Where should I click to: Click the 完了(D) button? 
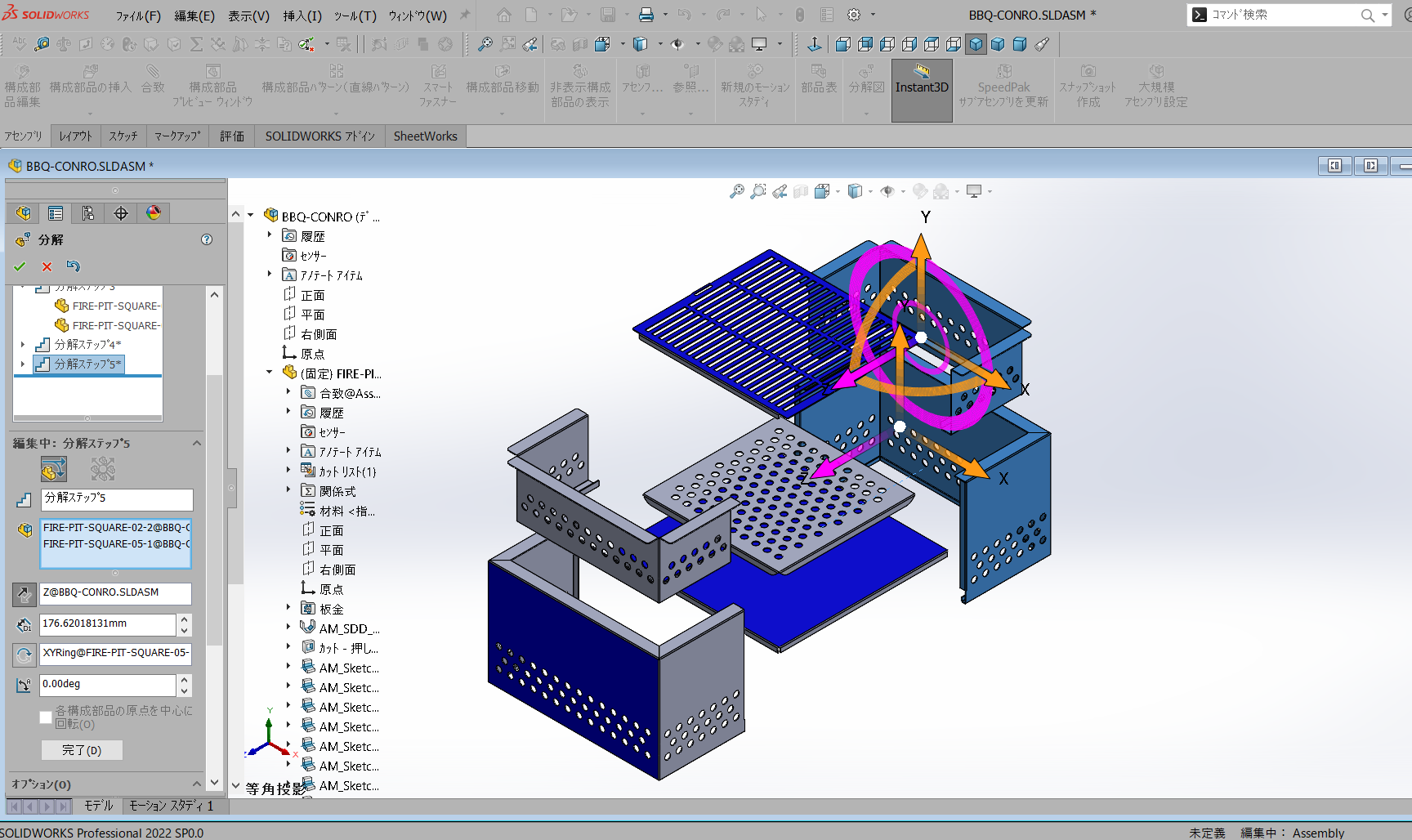tap(82, 750)
